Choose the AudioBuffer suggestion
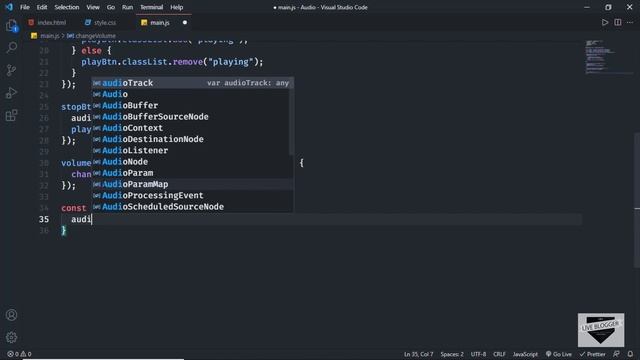Image resolution: width=640 pixels, height=360 pixels. [192, 105]
